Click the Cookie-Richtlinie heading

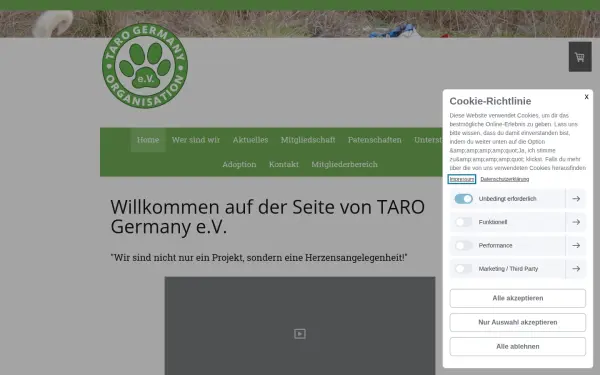click(x=490, y=101)
